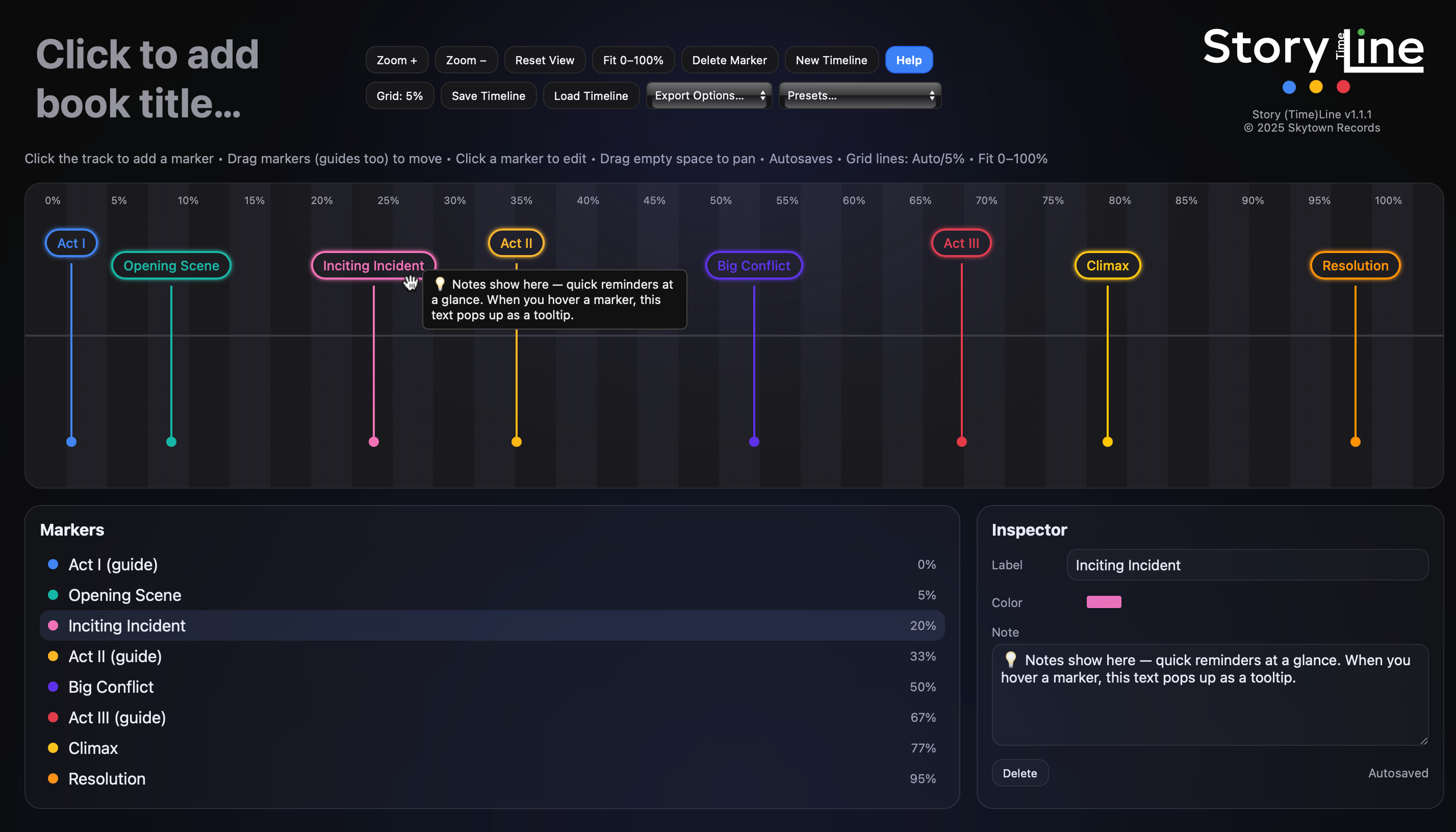Open the pink color swatch in the Inspector
This screenshot has height=832, width=1456.
click(x=1104, y=601)
